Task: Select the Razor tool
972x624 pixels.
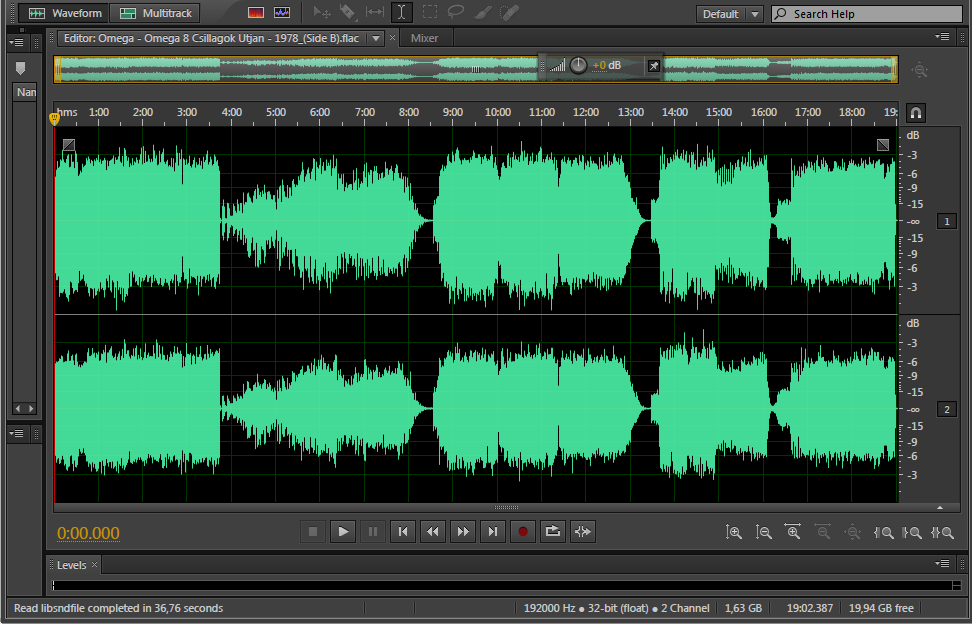Action: click(348, 12)
